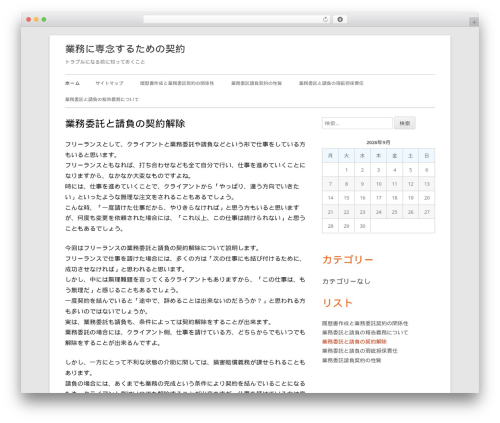500x423 pixels.
Task: Open 業務委託請負契約の性質 in the top menu
Action: [256, 83]
